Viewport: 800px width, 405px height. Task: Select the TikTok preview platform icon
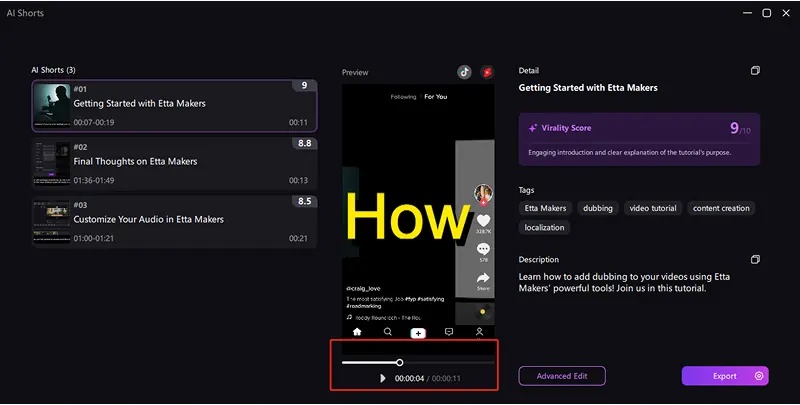(x=464, y=72)
